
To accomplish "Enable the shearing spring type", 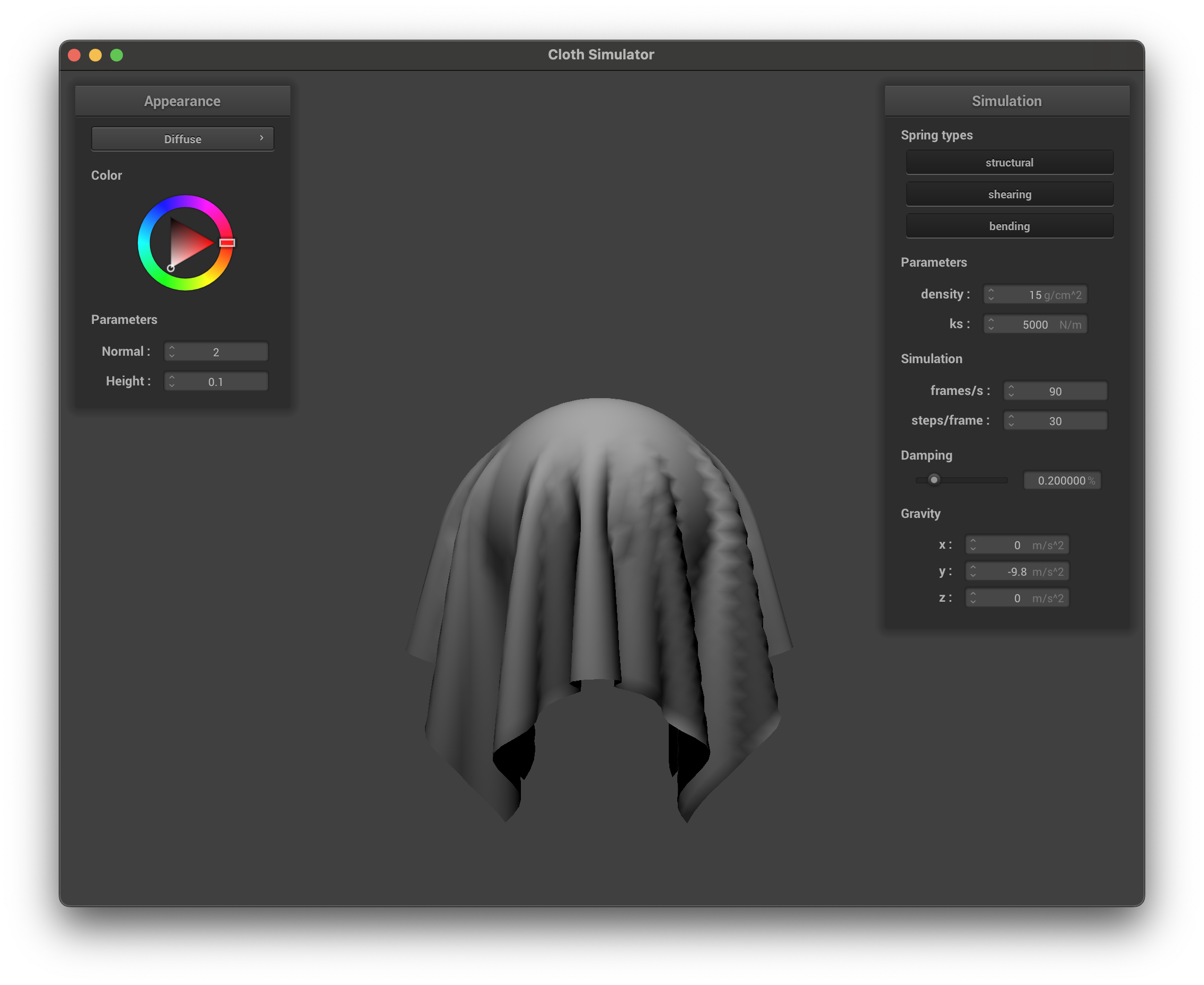I will point(1010,194).
